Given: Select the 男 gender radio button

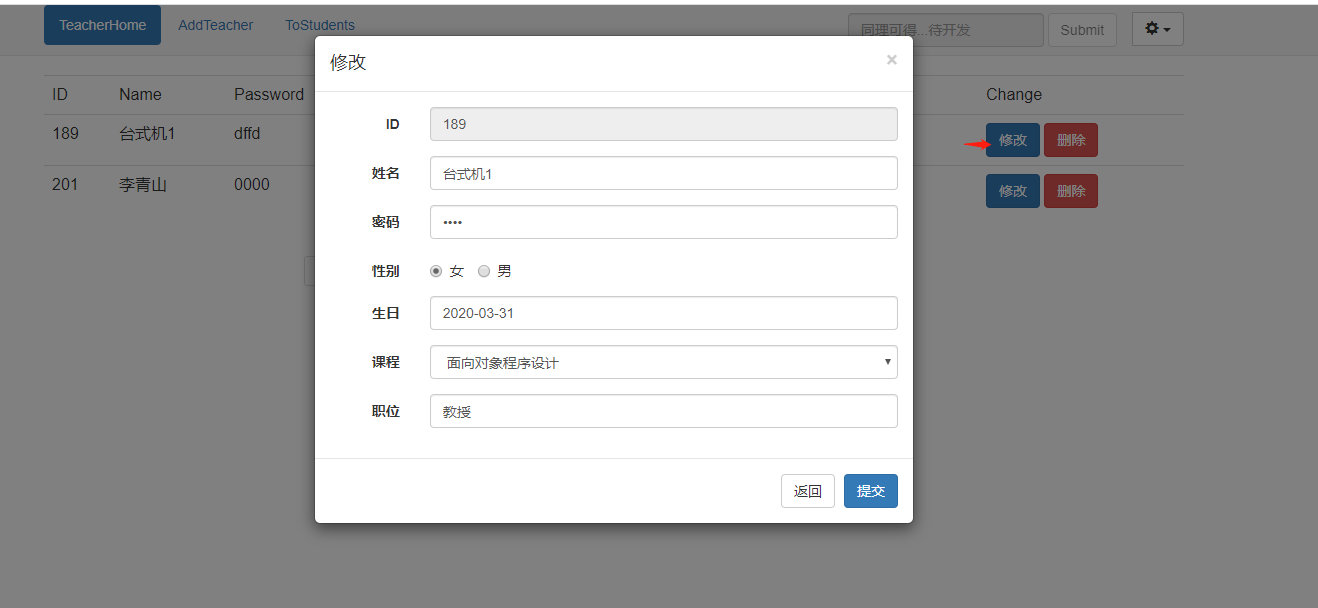Looking at the screenshot, I should (484, 271).
